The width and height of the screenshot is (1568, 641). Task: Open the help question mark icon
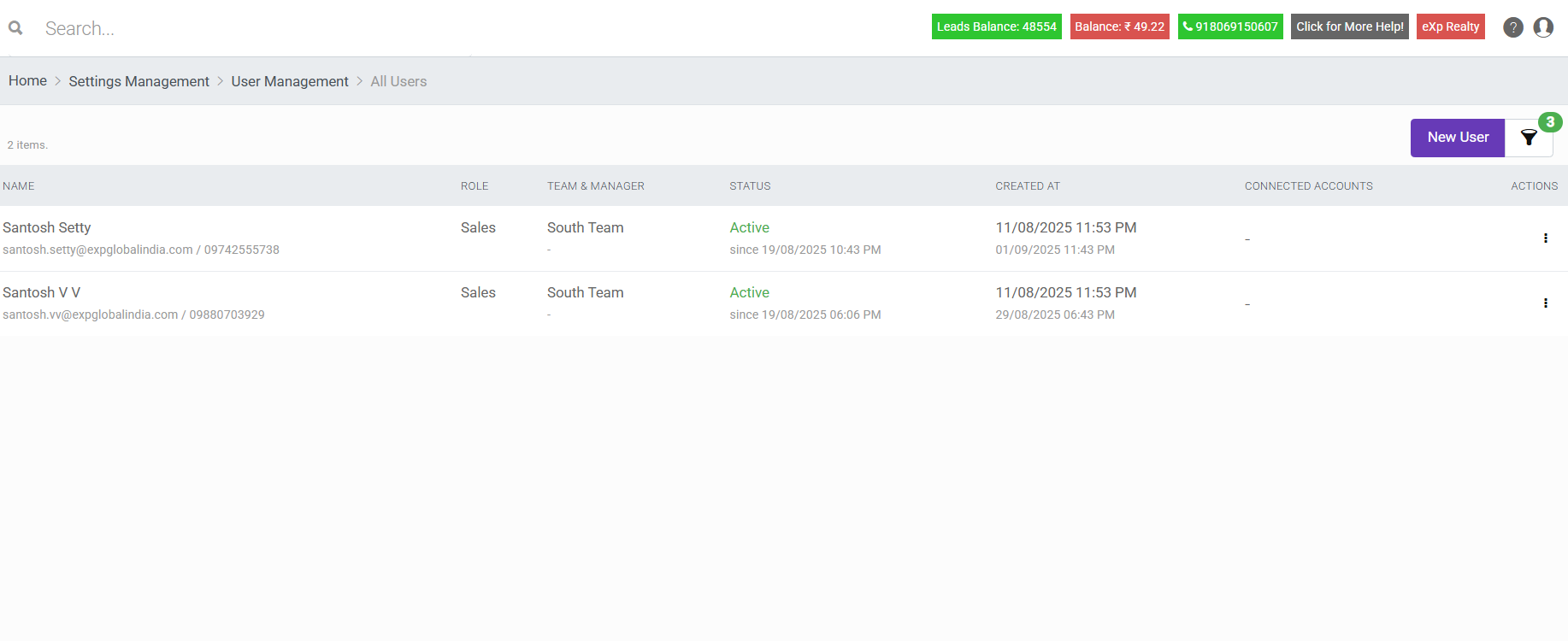tap(1512, 27)
